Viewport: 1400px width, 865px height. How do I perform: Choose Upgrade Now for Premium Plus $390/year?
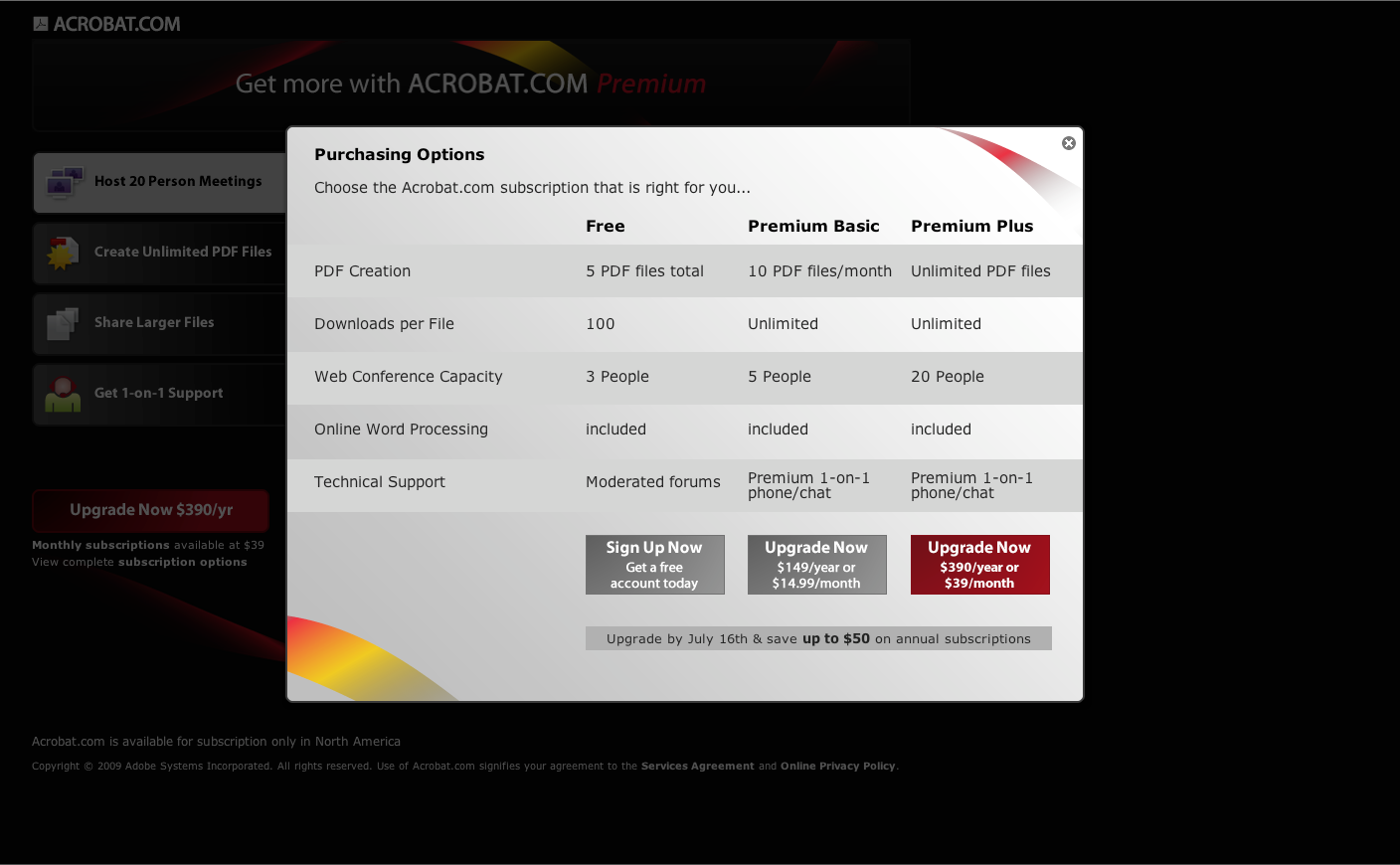point(979,564)
